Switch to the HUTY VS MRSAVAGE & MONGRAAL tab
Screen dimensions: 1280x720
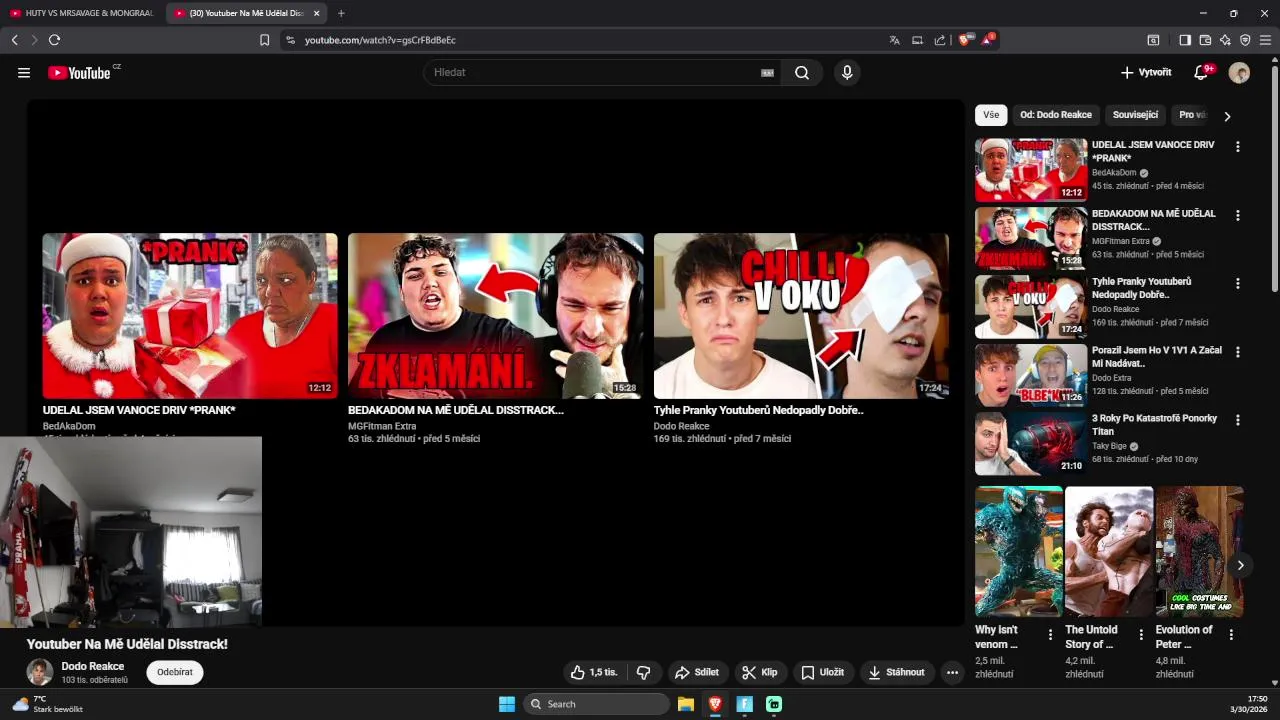point(82,13)
